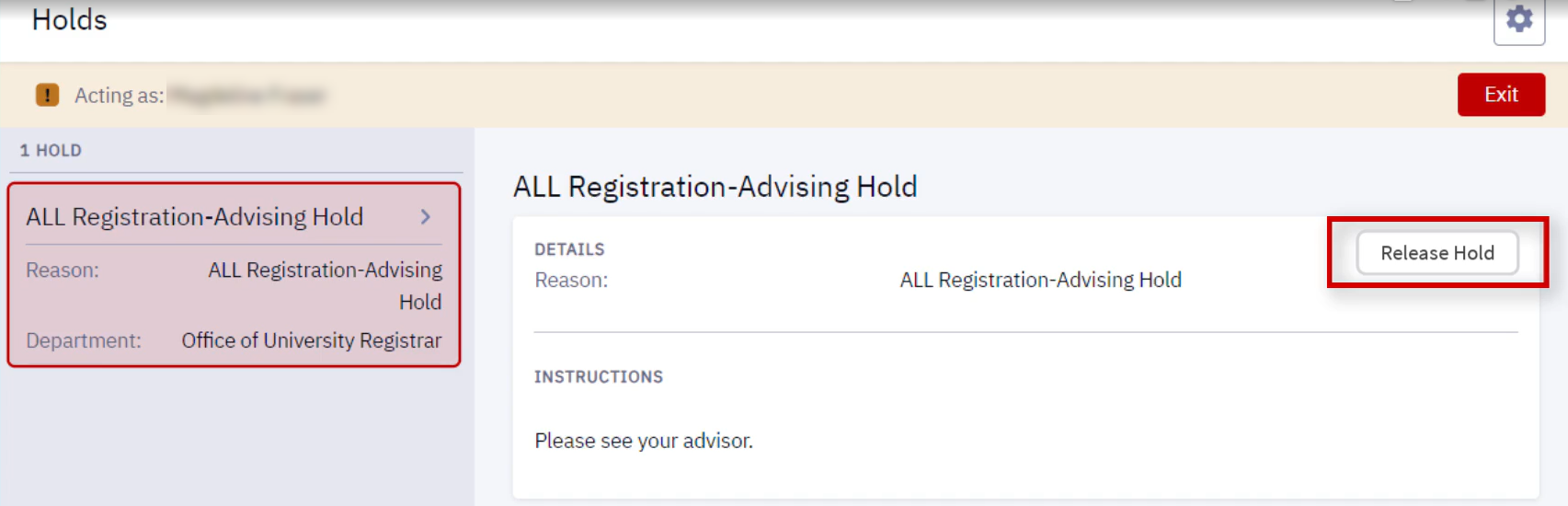The width and height of the screenshot is (1568, 506).
Task: Click "Please see your advisor." instruction text
Action: pos(644,442)
